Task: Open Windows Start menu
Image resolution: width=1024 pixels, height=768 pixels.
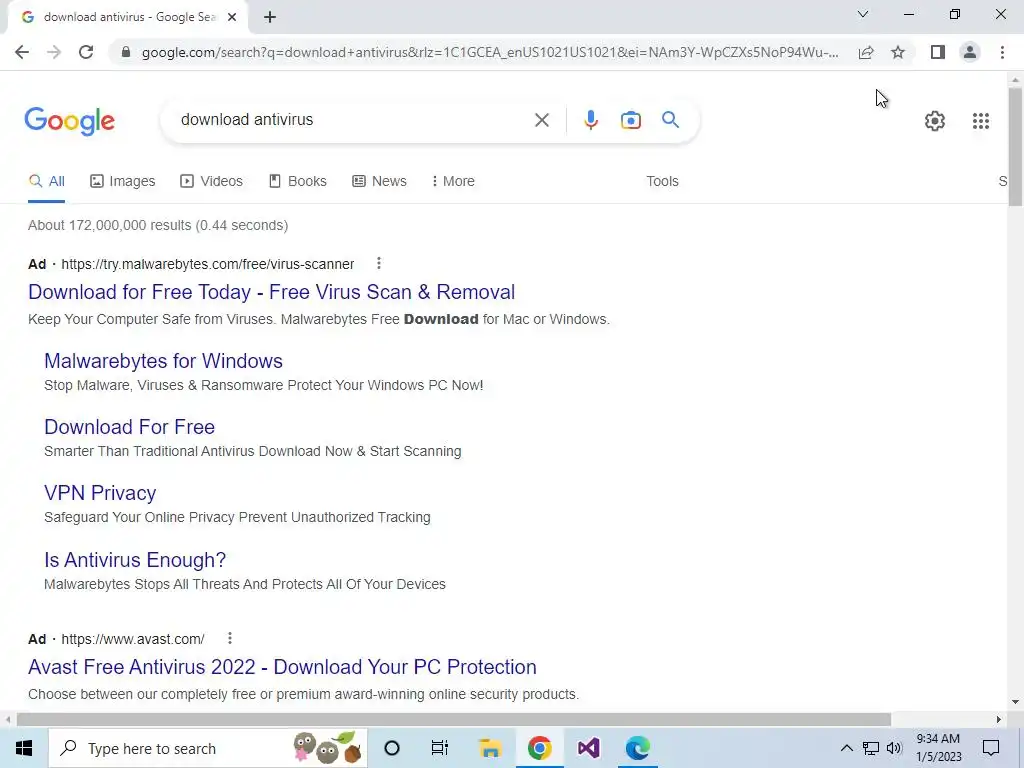Action: [24, 748]
